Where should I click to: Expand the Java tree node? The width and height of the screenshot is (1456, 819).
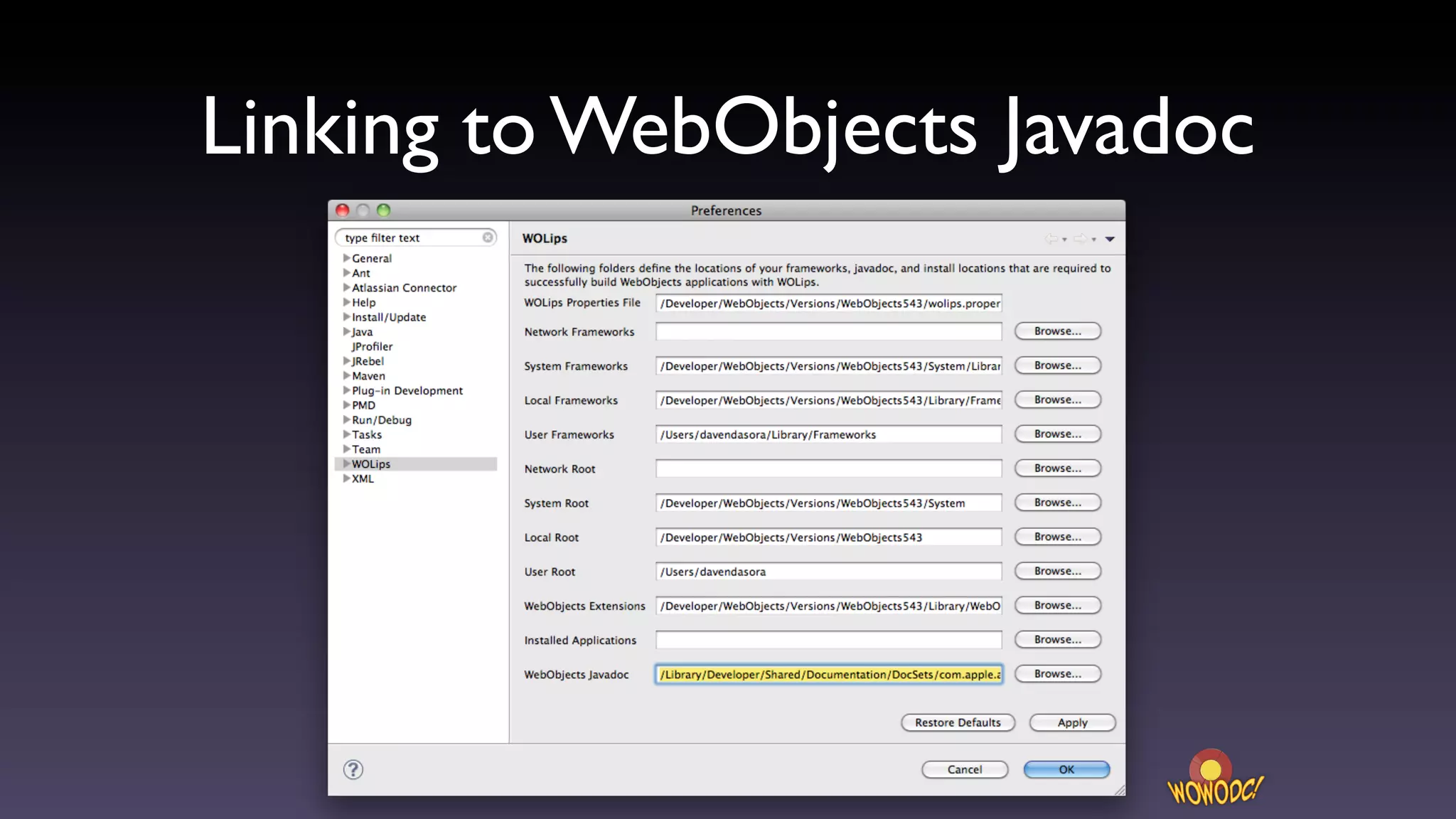coord(346,332)
